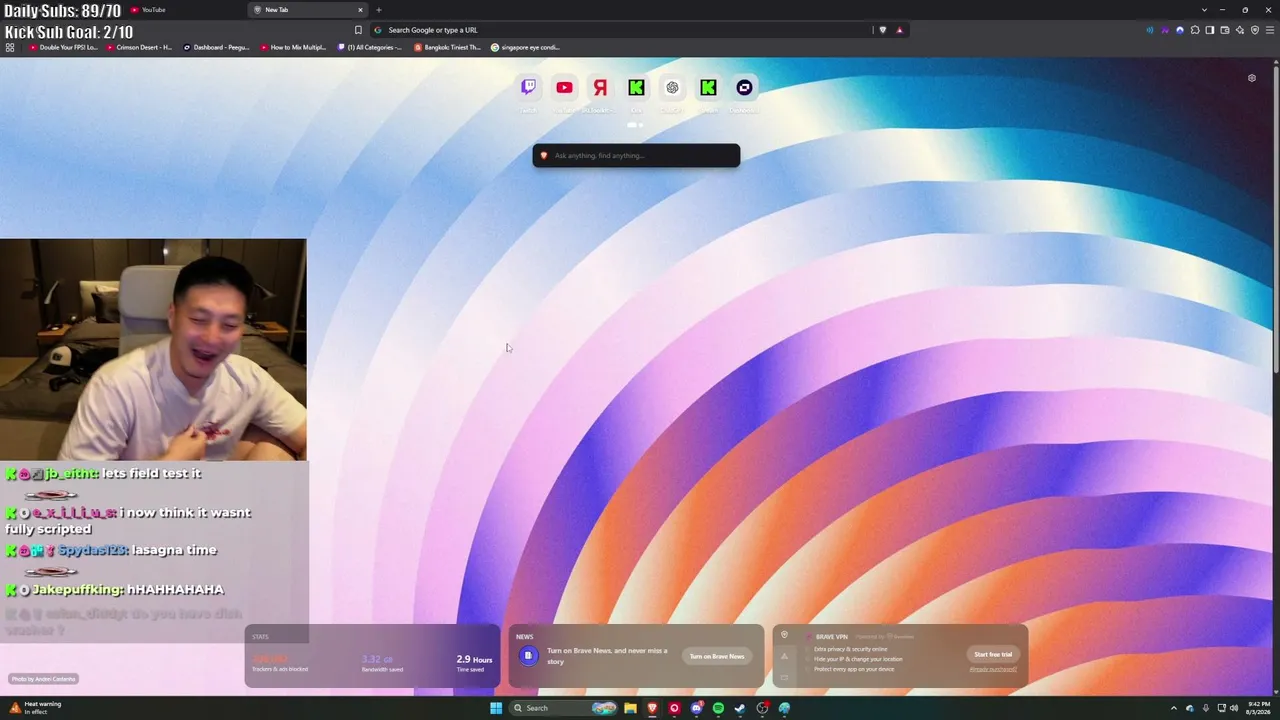Viewport: 1280px width, 720px height.
Task: Open the bookmarks bar apps grid icon
Action: (10, 47)
